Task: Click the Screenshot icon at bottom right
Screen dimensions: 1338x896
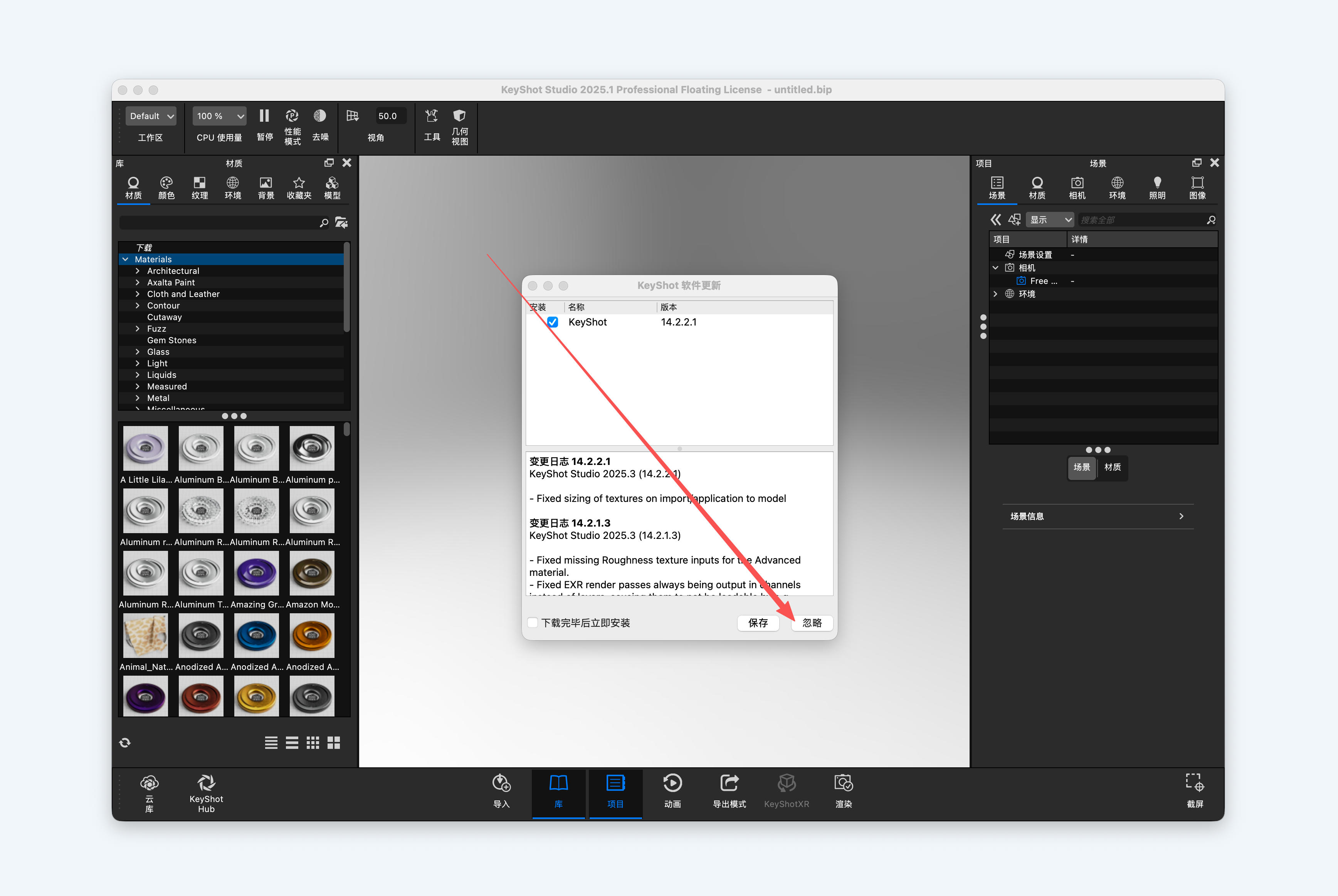Action: [x=1195, y=784]
